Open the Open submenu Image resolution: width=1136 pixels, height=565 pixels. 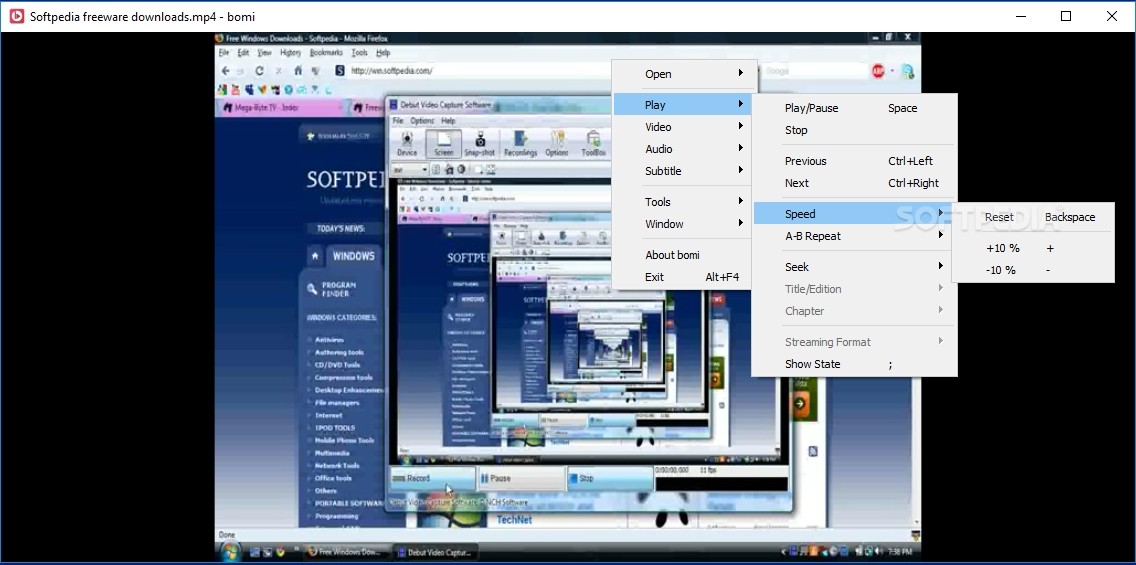coord(684,74)
